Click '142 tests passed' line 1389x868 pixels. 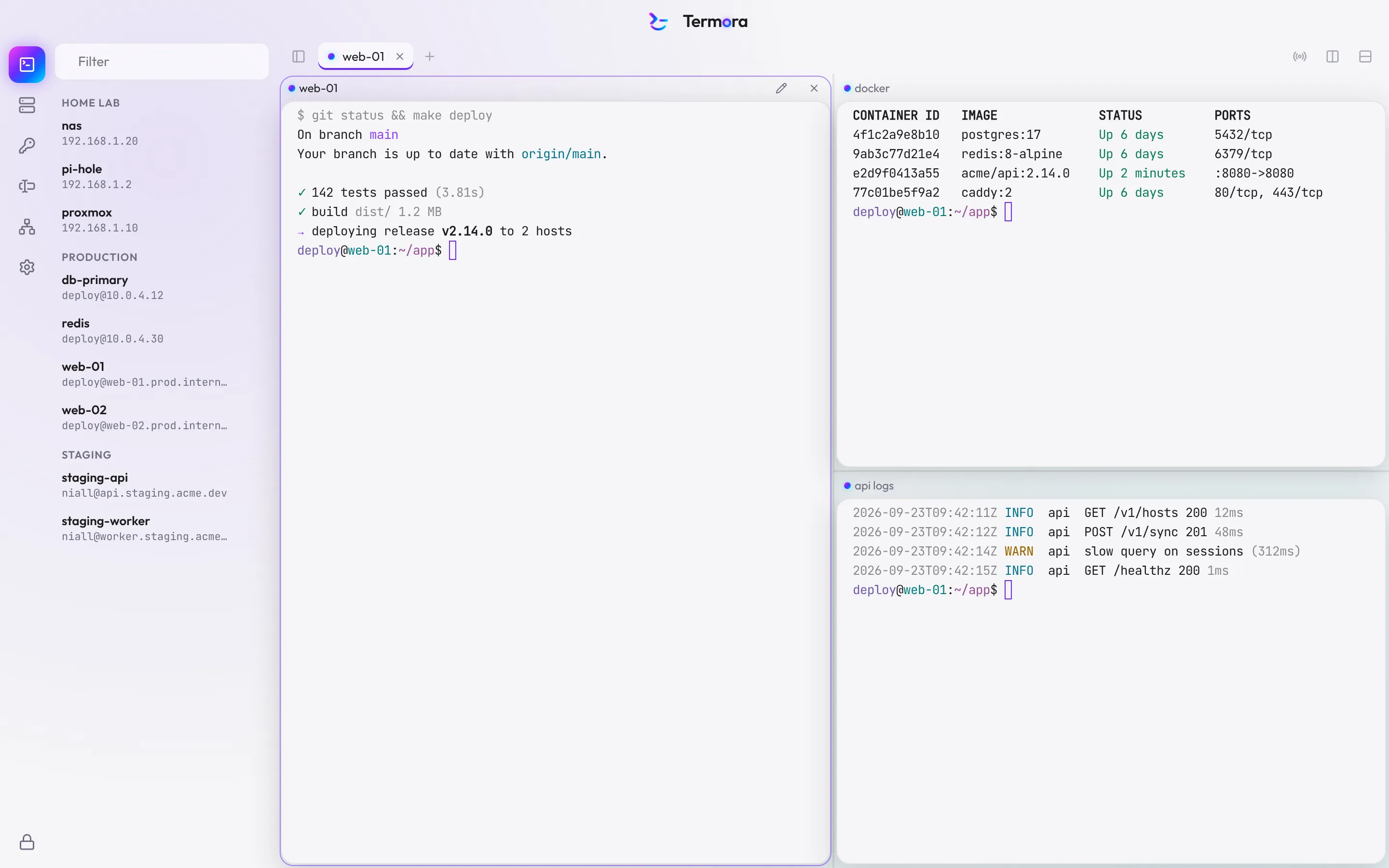tap(391, 192)
